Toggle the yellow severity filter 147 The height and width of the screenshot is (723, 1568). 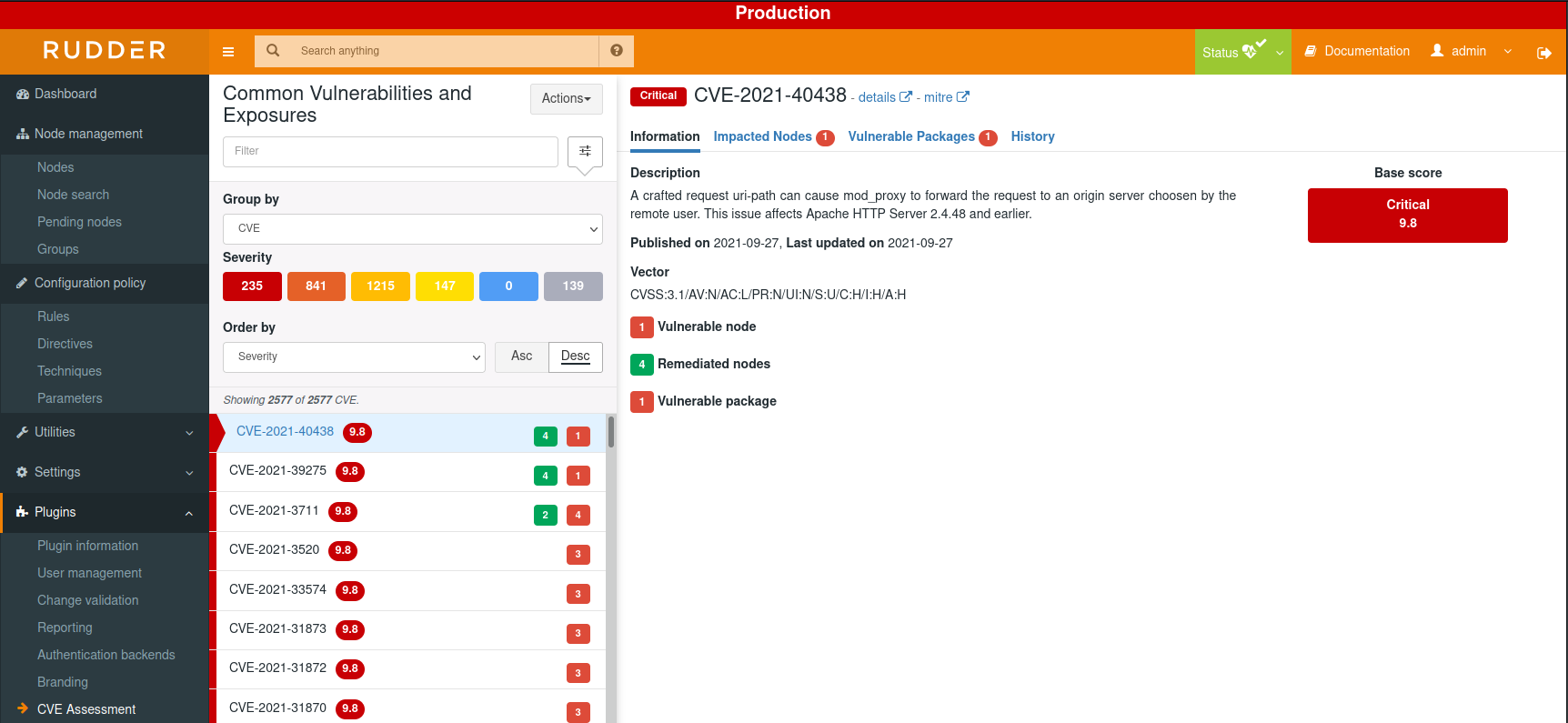point(445,286)
